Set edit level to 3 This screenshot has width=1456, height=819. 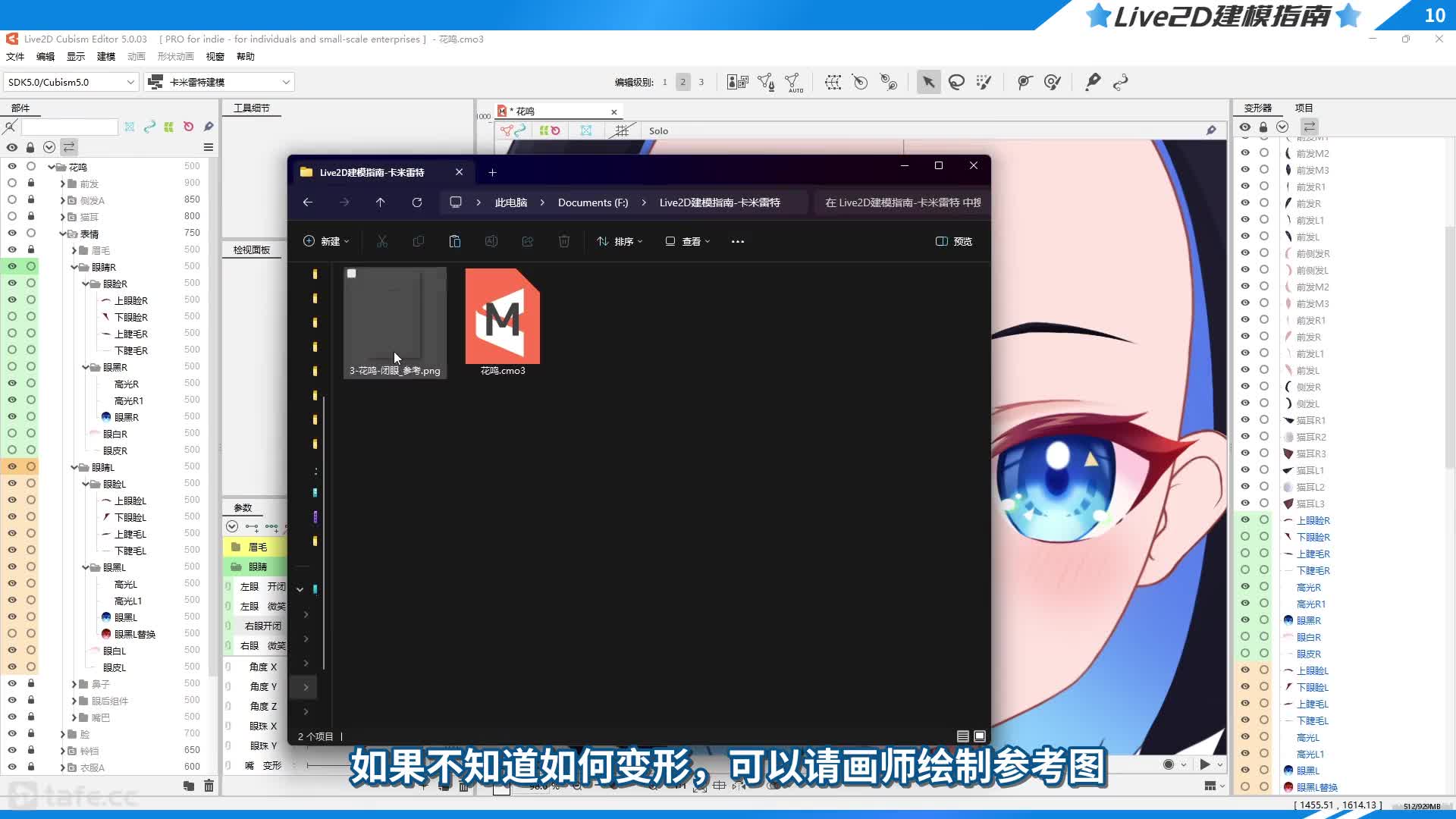click(701, 82)
